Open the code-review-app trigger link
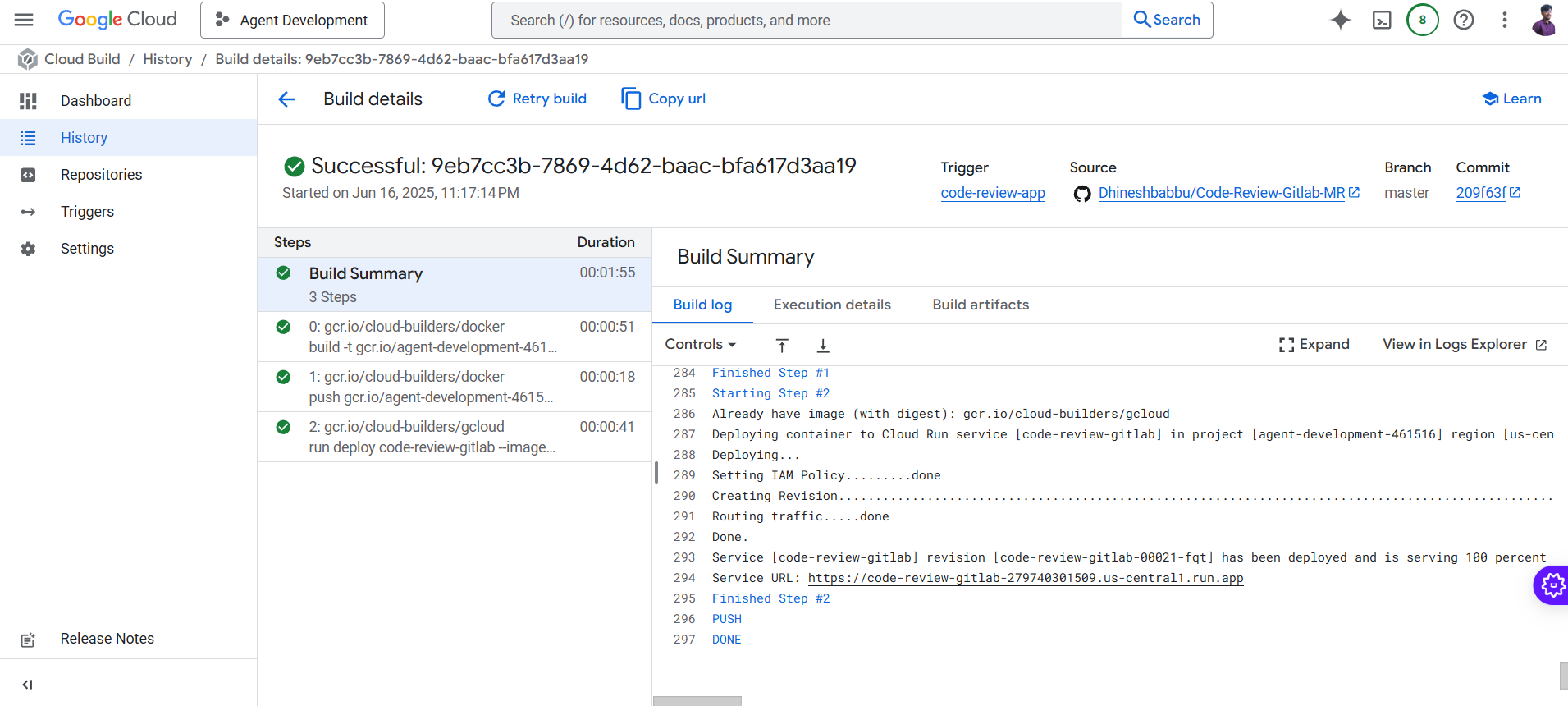 (x=993, y=193)
